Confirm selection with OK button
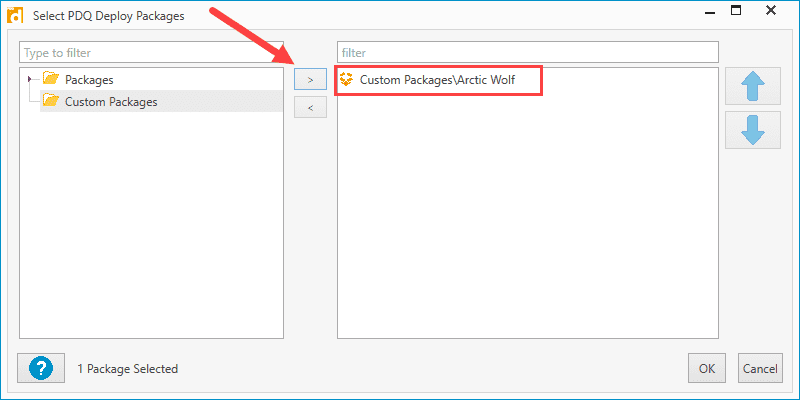 (707, 368)
